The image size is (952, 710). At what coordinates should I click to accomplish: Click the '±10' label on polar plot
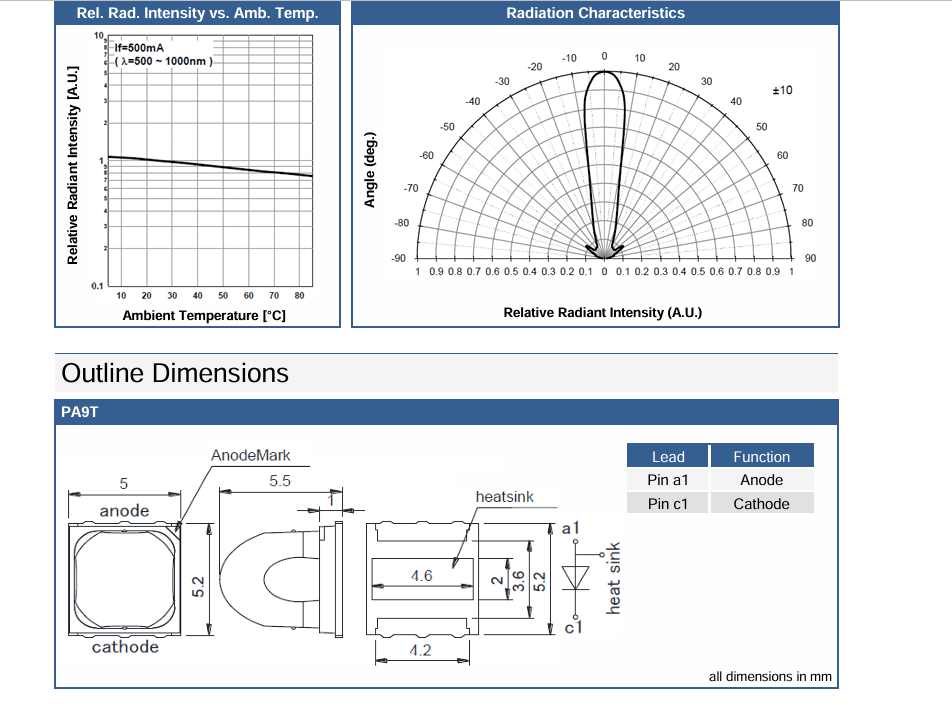(x=782, y=90)
